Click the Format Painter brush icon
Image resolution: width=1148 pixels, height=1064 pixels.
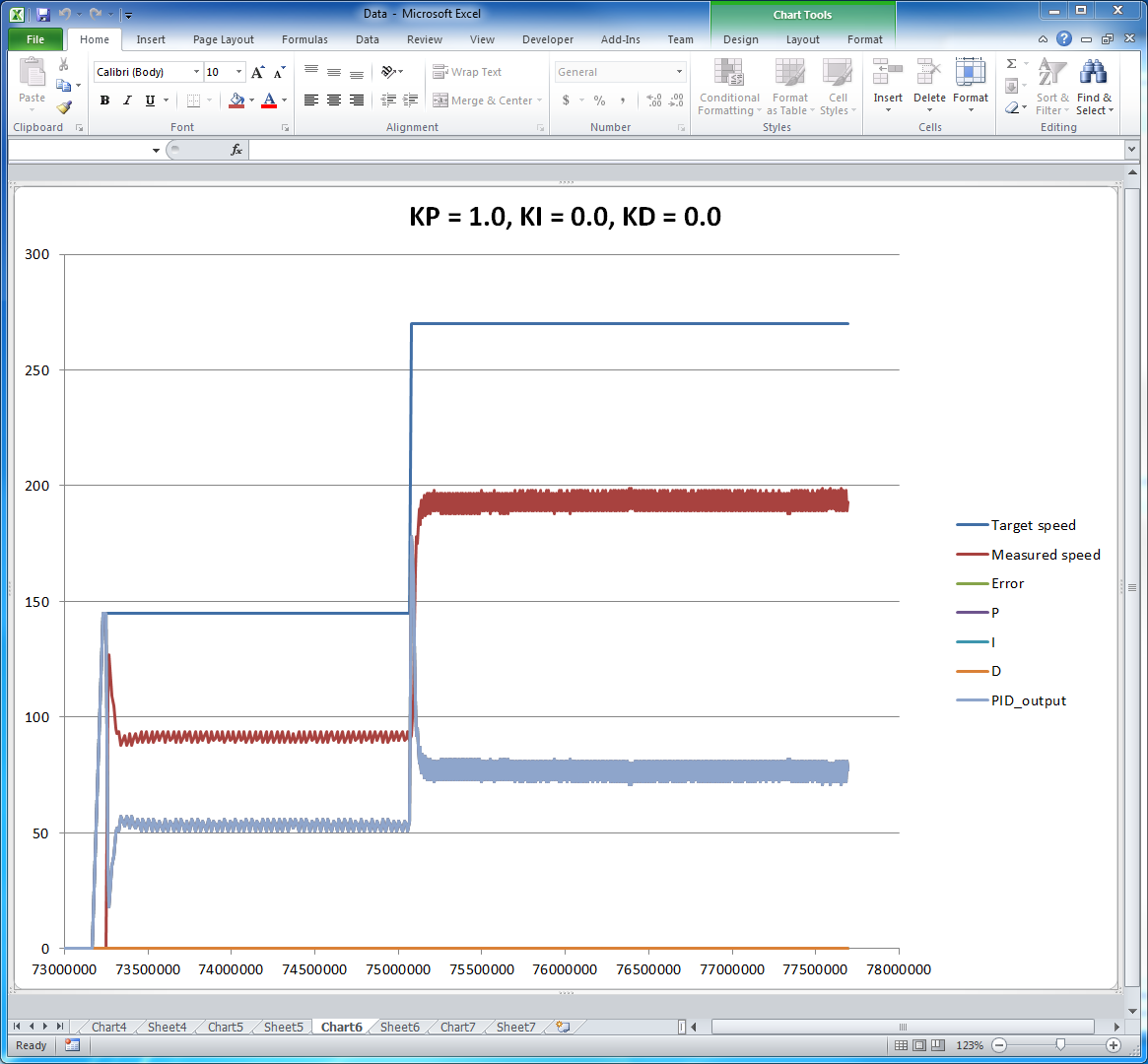pyautogui.click(x=64, y=107)
